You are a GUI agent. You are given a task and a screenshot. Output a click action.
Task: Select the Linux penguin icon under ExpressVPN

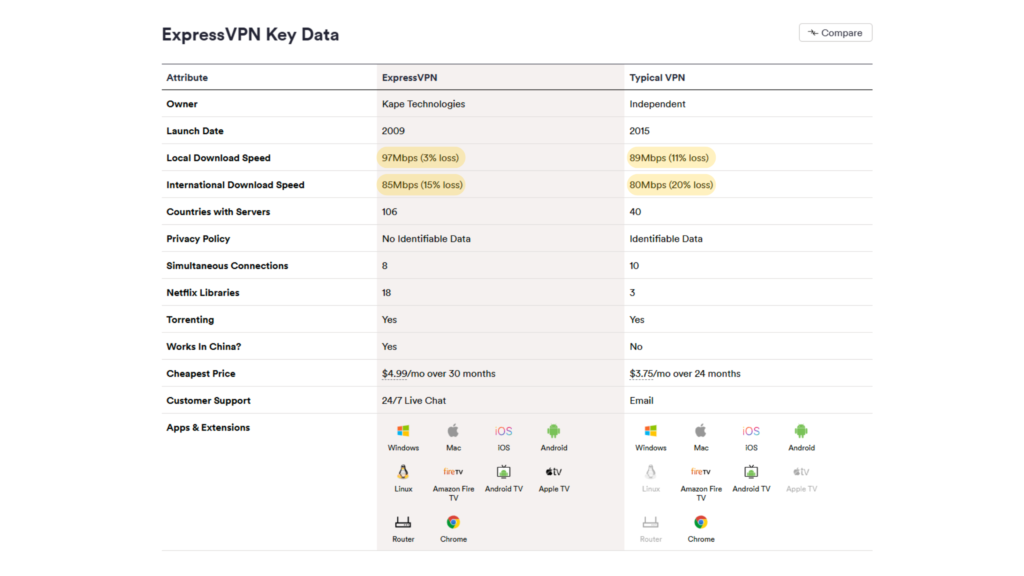403,472
